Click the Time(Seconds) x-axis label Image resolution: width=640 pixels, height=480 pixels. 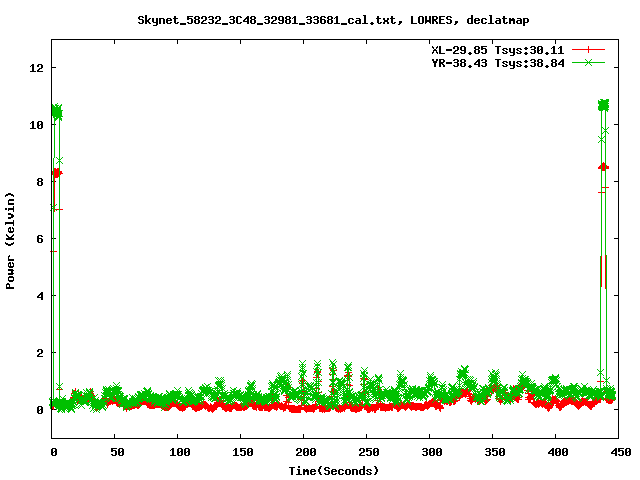tap(334, 471)
